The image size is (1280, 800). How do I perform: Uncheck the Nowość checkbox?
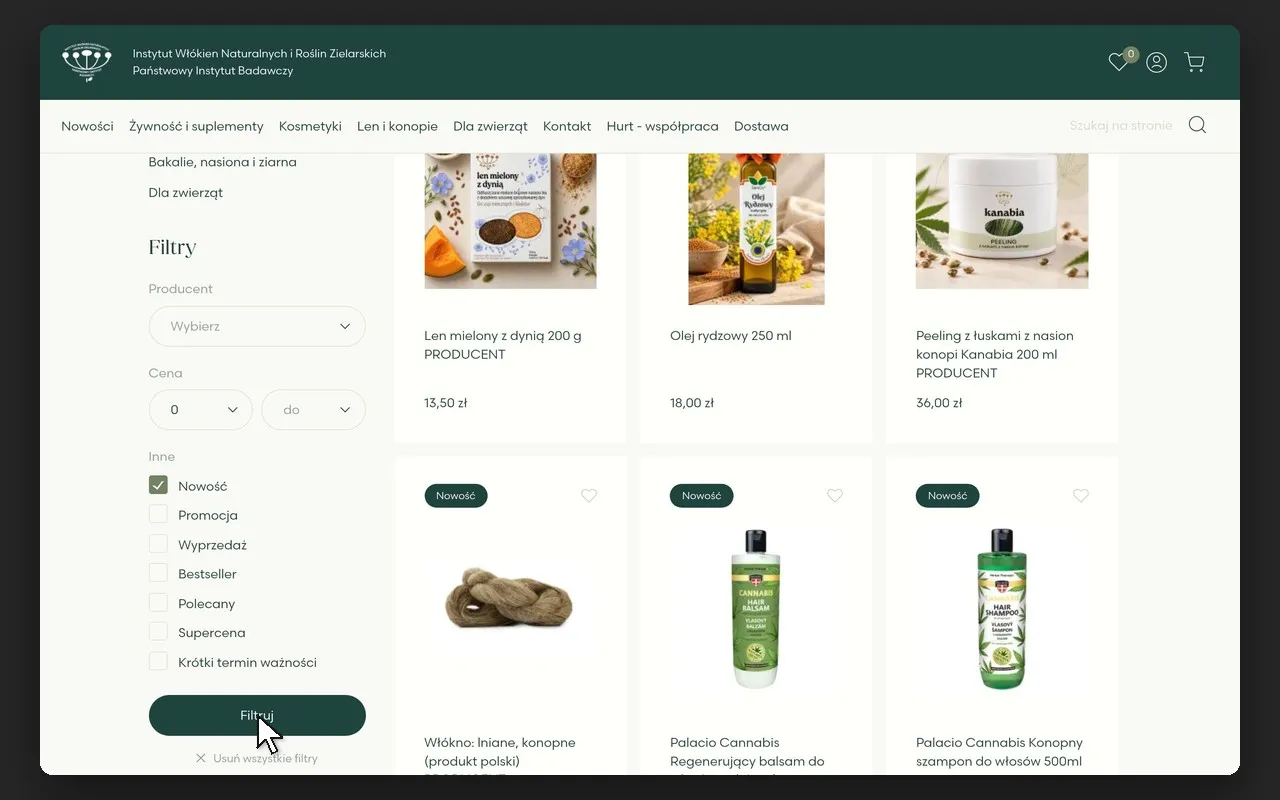click(x=158, y=485)
